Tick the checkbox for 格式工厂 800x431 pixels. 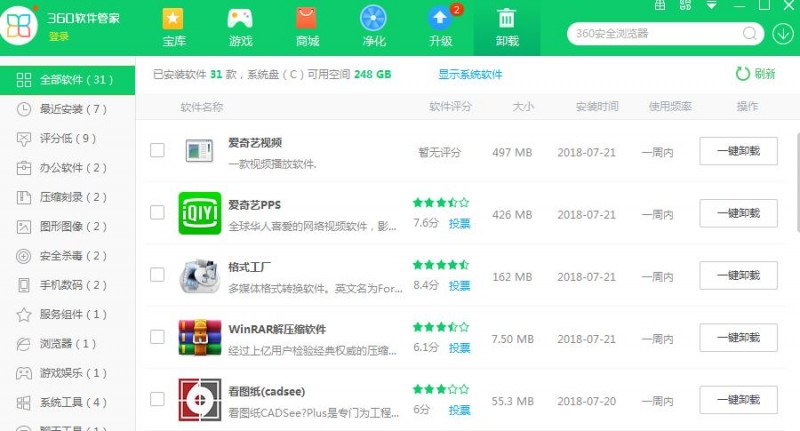[x=157, y=274]
